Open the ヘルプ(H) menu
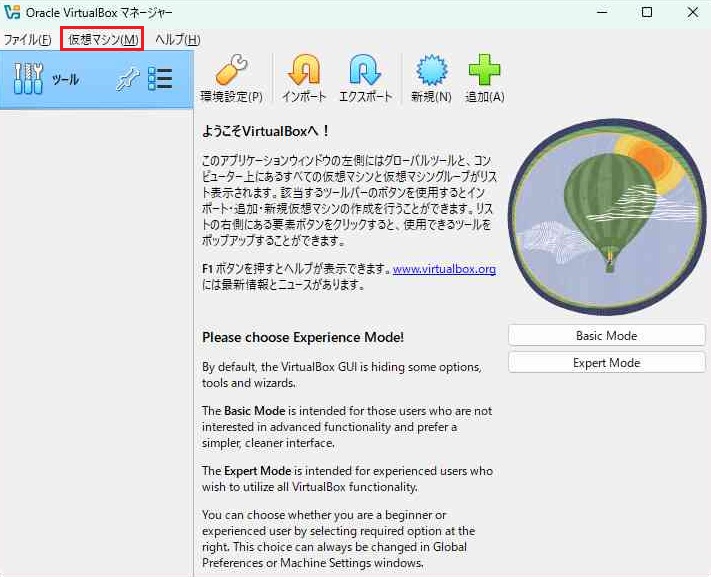711x577 pixels. 178,39
